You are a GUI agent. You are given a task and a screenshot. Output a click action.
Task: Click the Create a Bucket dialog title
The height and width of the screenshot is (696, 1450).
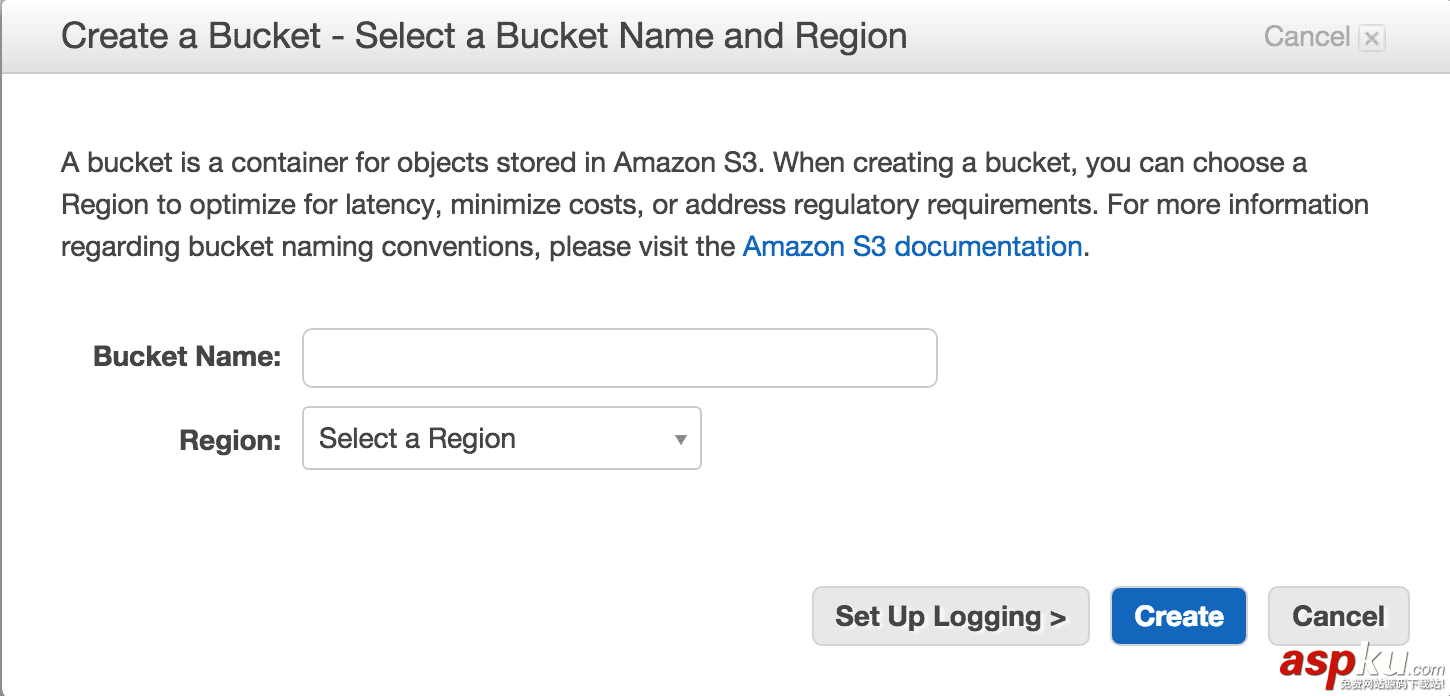tap(484, 37)
